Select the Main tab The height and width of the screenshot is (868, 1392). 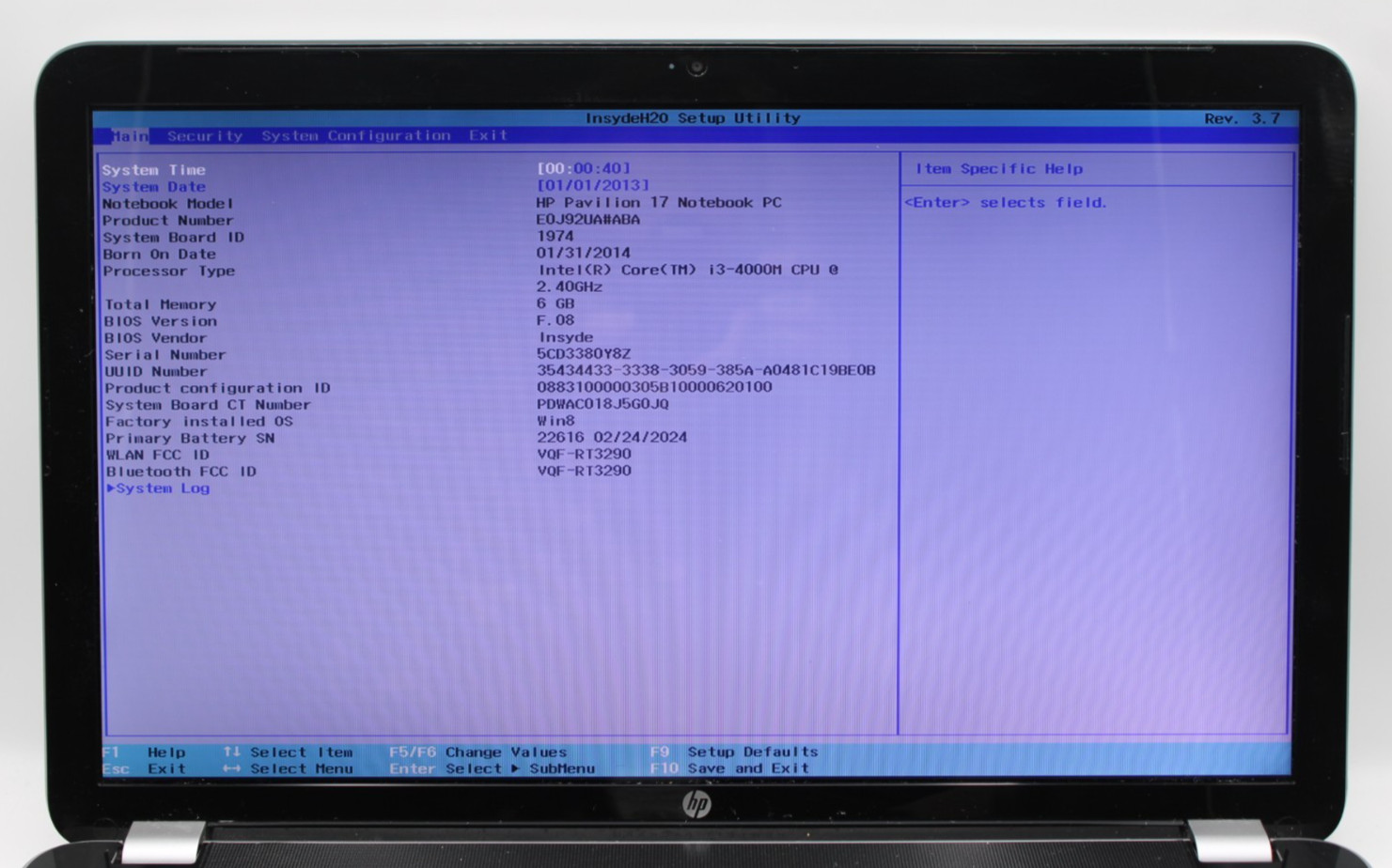[130, 136]
